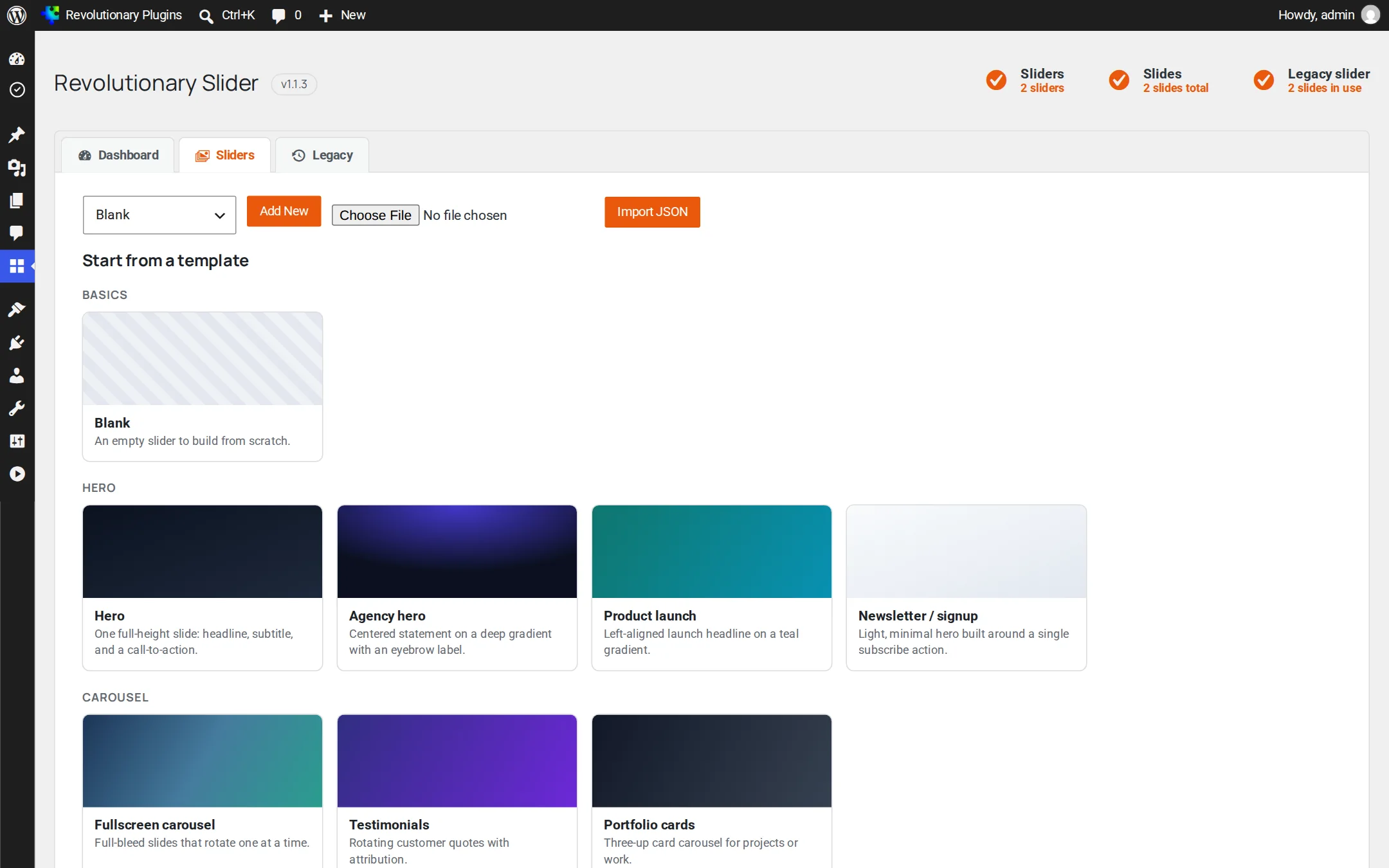Click the Add New button

click(x=284, y=211)
